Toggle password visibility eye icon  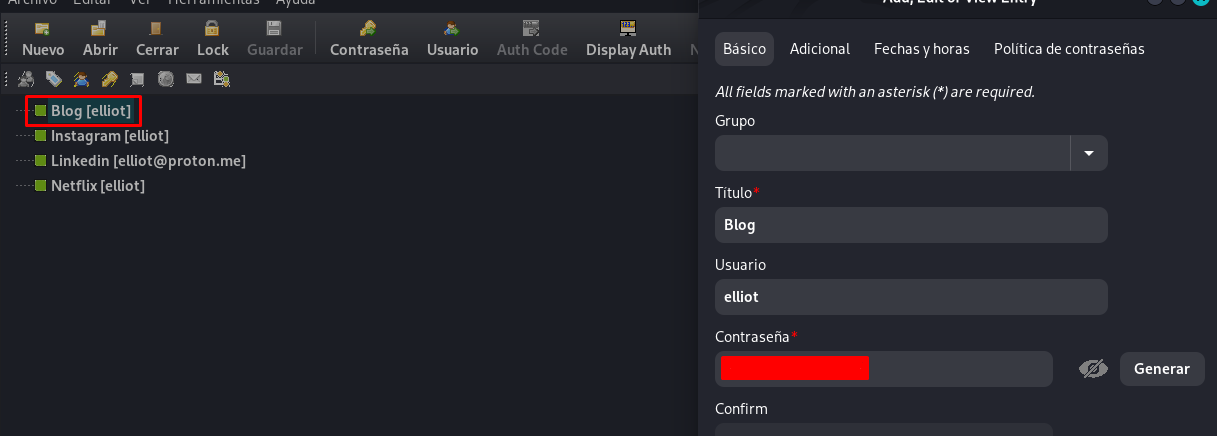(1093, 369)
